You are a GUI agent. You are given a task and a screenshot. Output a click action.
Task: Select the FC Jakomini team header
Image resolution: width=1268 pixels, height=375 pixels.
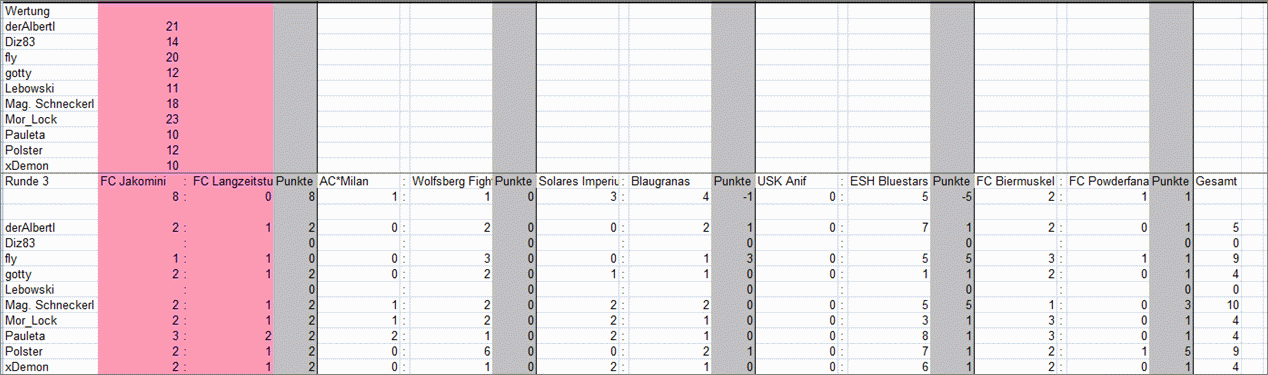pyautogui.click(x=135, y=182)
